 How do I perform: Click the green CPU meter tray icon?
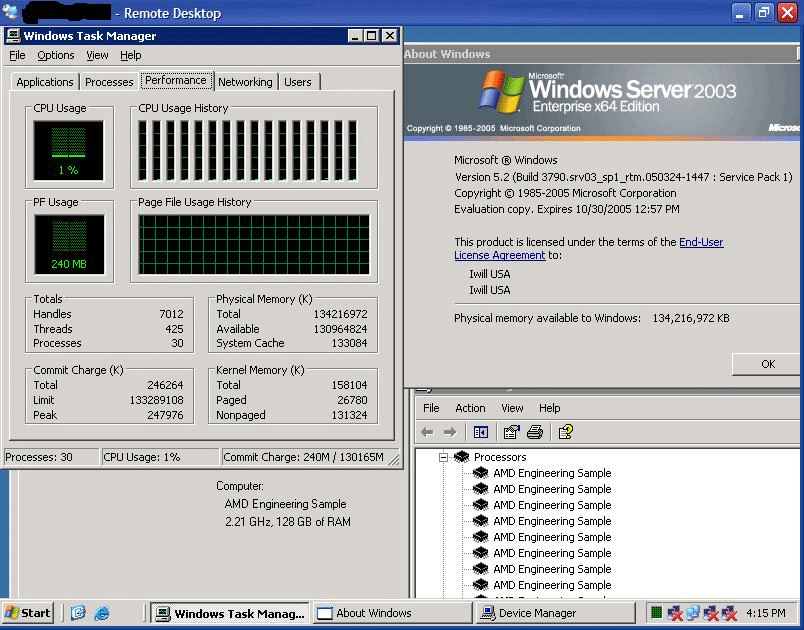[x=656, y=612]
